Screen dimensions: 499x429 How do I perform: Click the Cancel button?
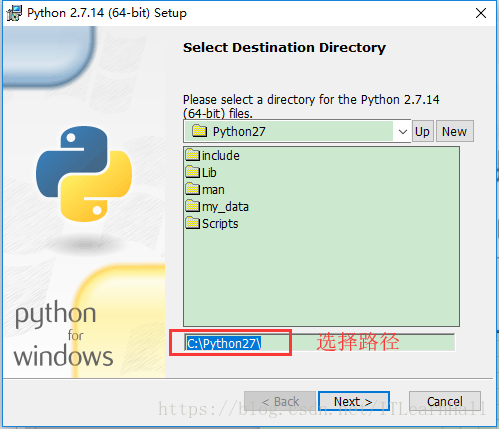point(445,401)
